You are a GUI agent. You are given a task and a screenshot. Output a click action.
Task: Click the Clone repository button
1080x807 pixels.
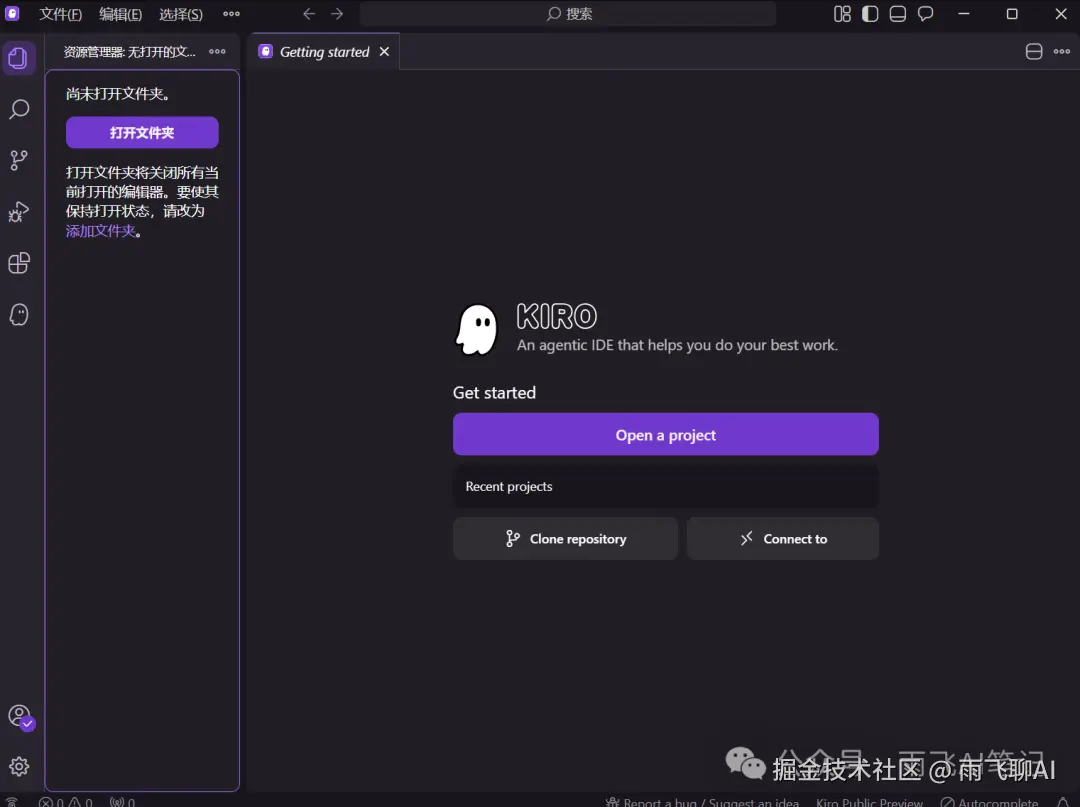565,539
